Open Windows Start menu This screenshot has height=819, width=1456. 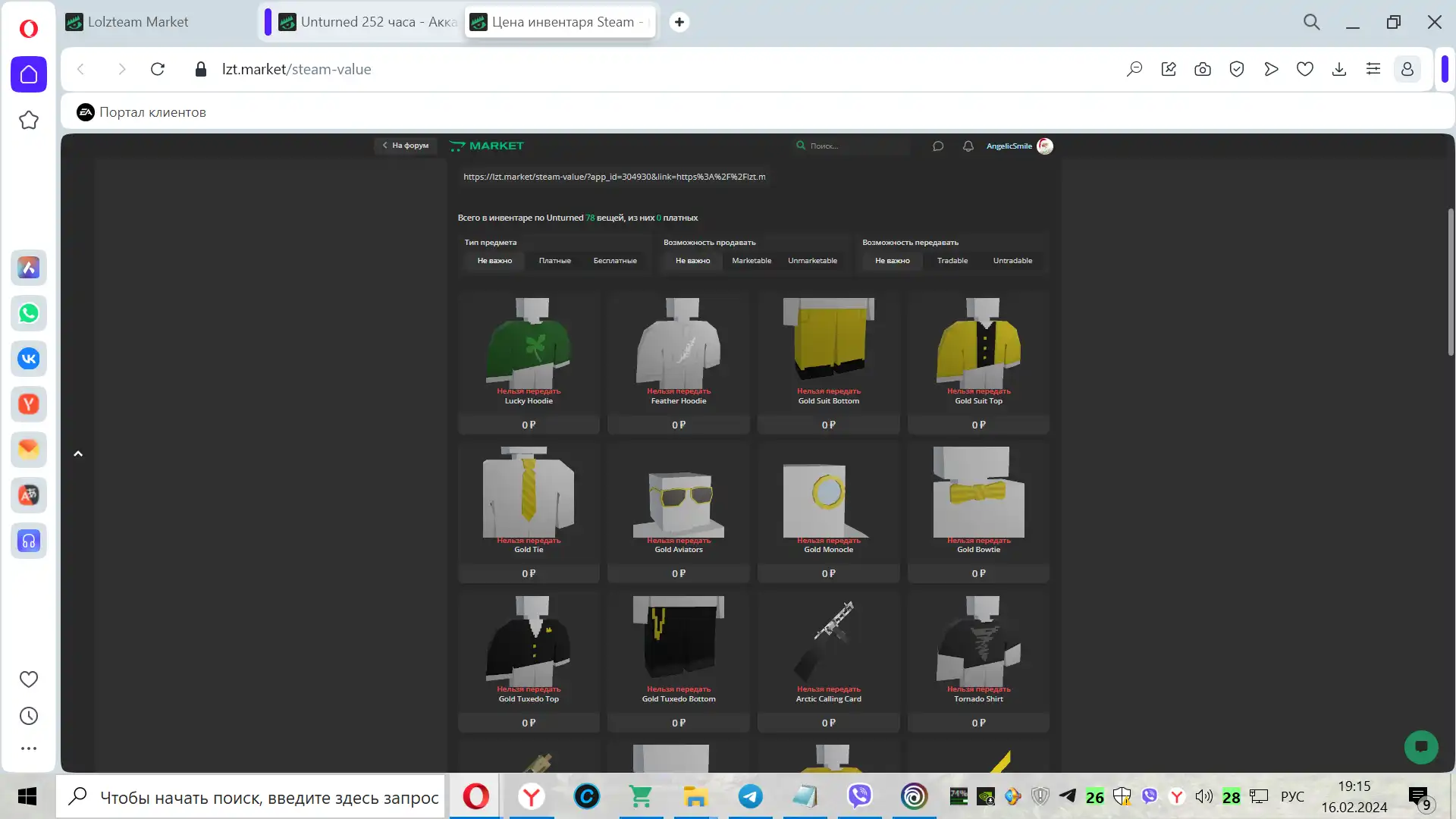click(27, 796)
